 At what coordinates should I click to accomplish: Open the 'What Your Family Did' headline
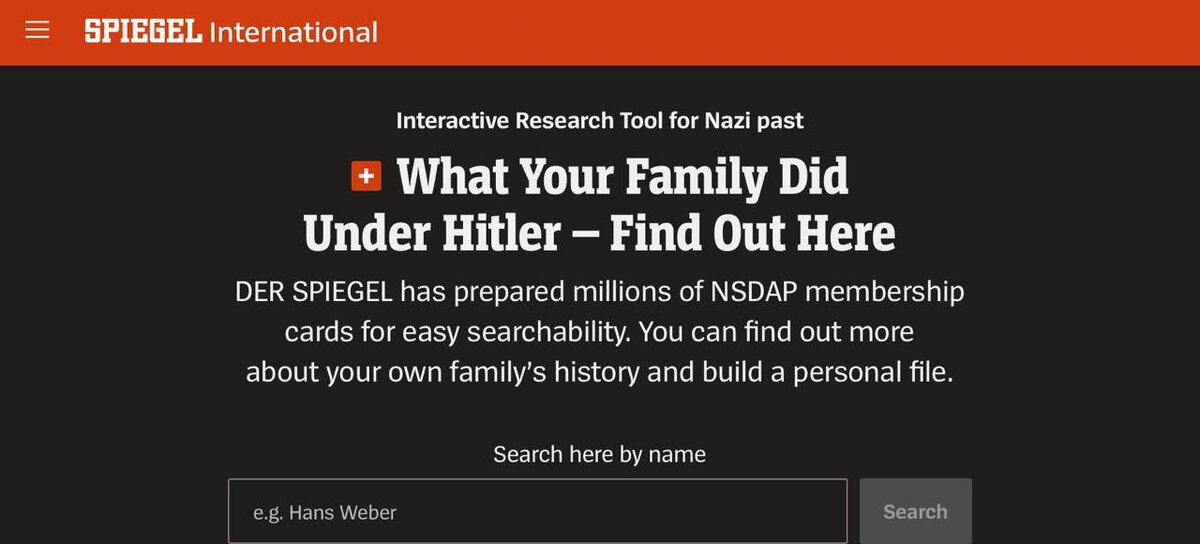tap(622, 177)
